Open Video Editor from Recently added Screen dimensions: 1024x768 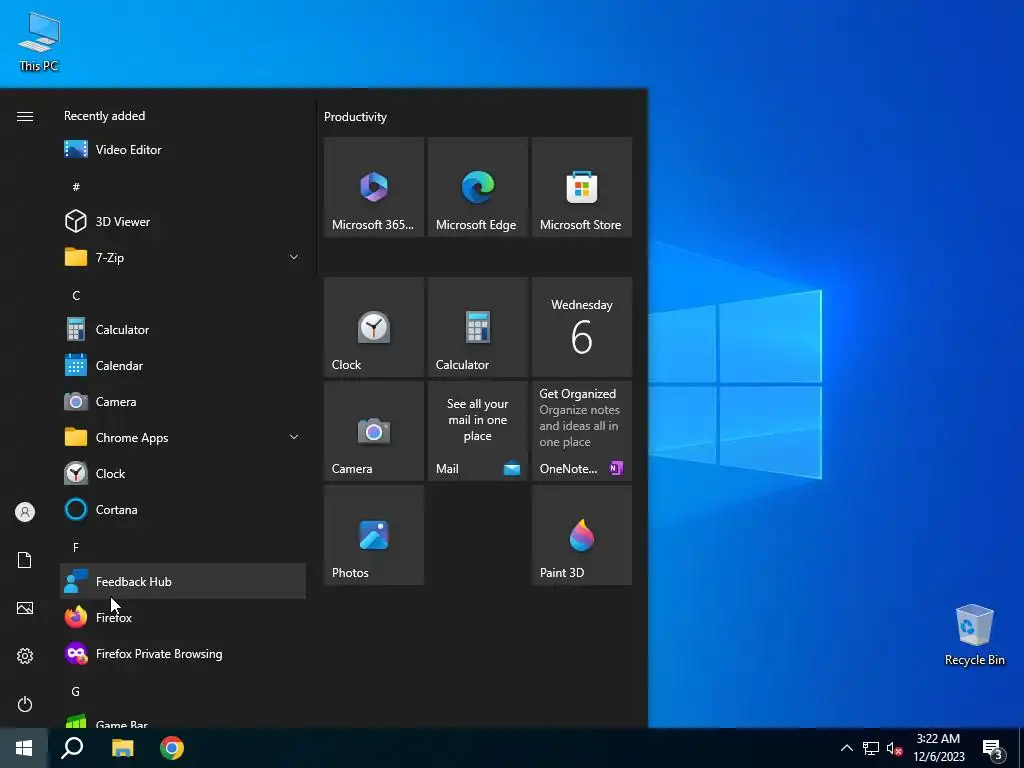[183, 150]
